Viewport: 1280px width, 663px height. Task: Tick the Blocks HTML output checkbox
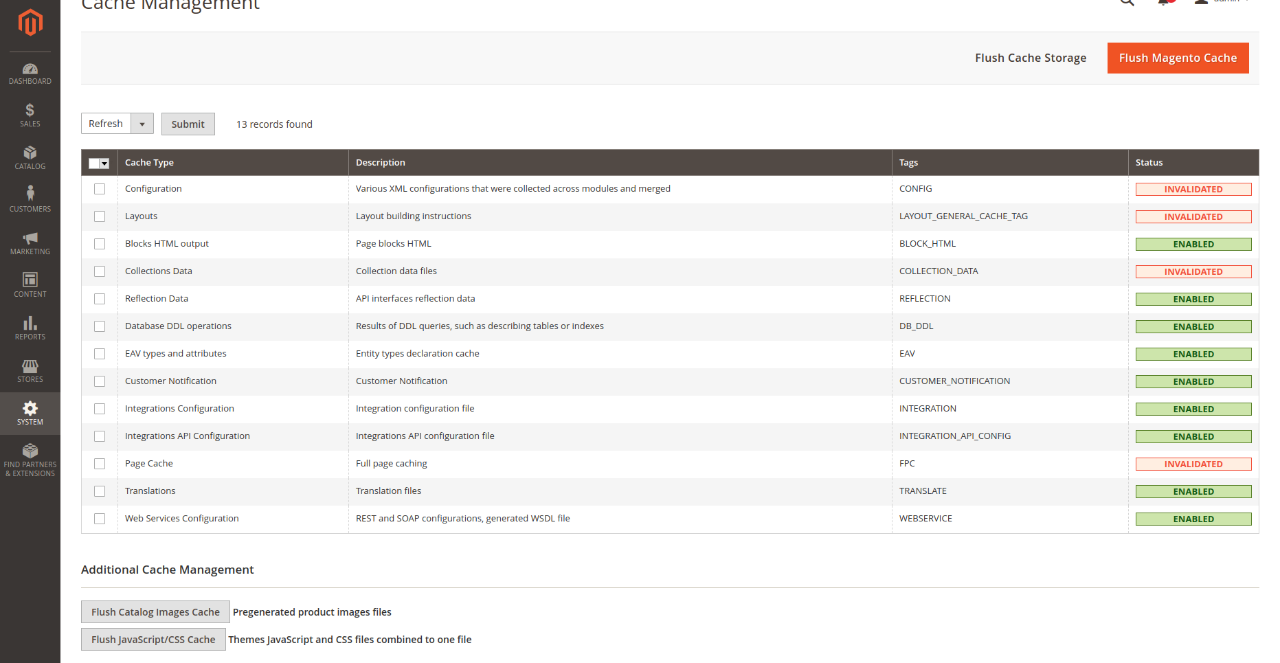point(99,244)
